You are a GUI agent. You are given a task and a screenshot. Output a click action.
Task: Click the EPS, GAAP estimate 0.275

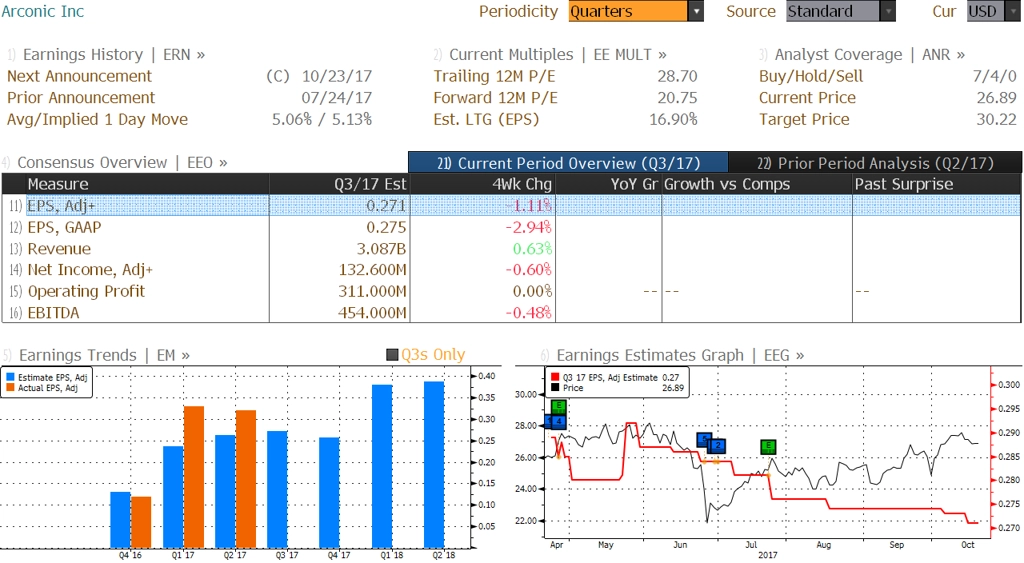tap(386, 227)
